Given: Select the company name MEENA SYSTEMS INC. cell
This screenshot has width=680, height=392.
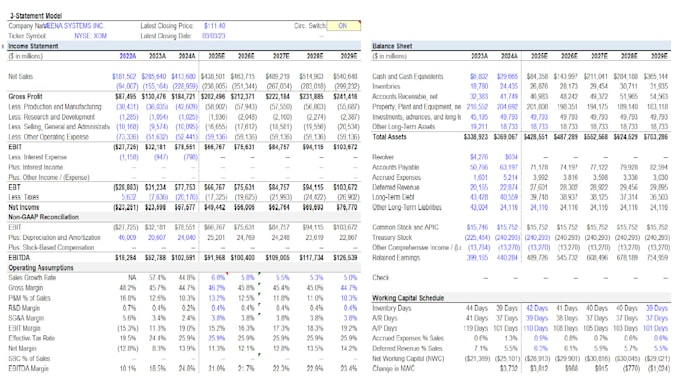Looking at the screenshot, I should coord(74,26).
